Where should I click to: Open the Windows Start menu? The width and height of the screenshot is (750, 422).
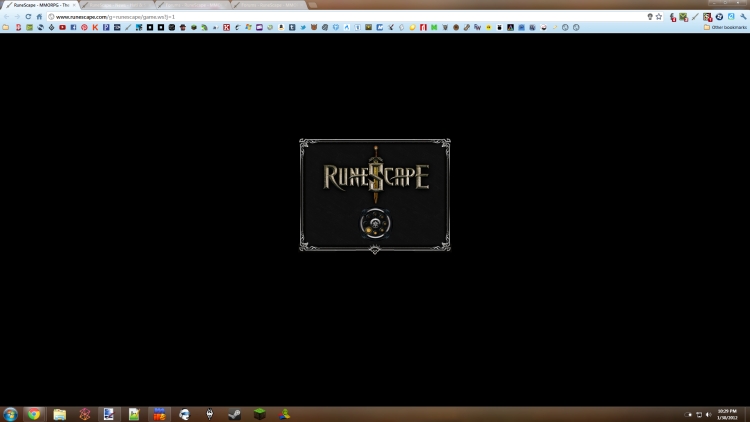pos(10,414)
